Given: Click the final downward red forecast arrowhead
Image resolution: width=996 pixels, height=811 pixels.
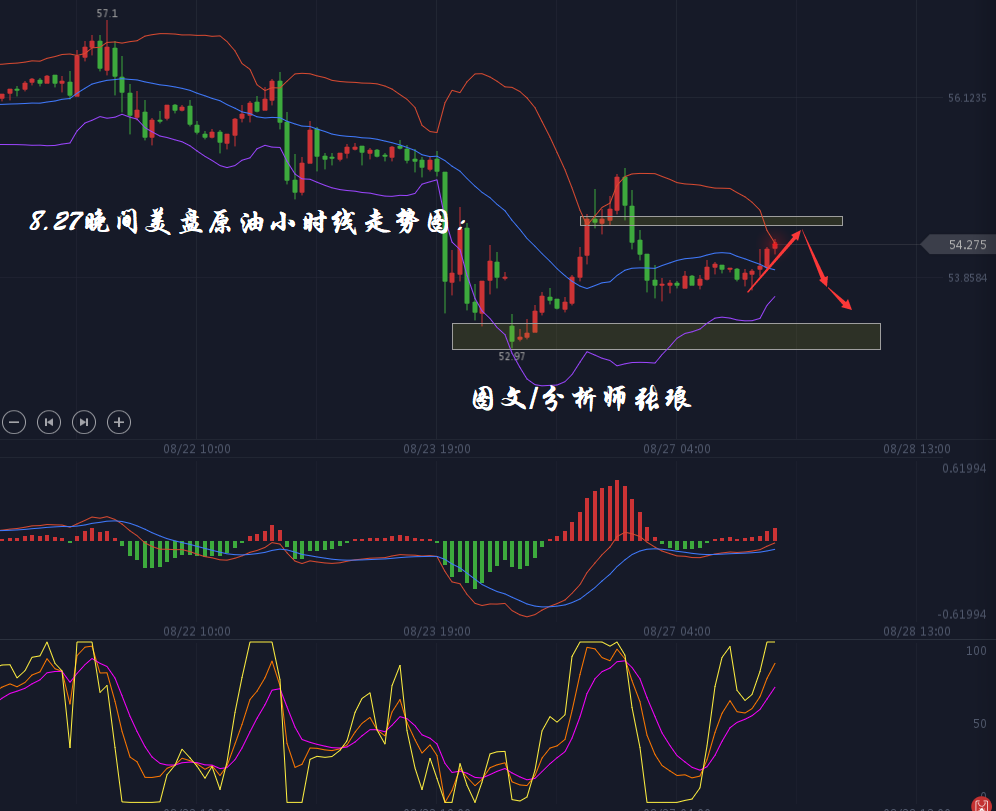Looking at the screenshot, I should pos(846,305).
